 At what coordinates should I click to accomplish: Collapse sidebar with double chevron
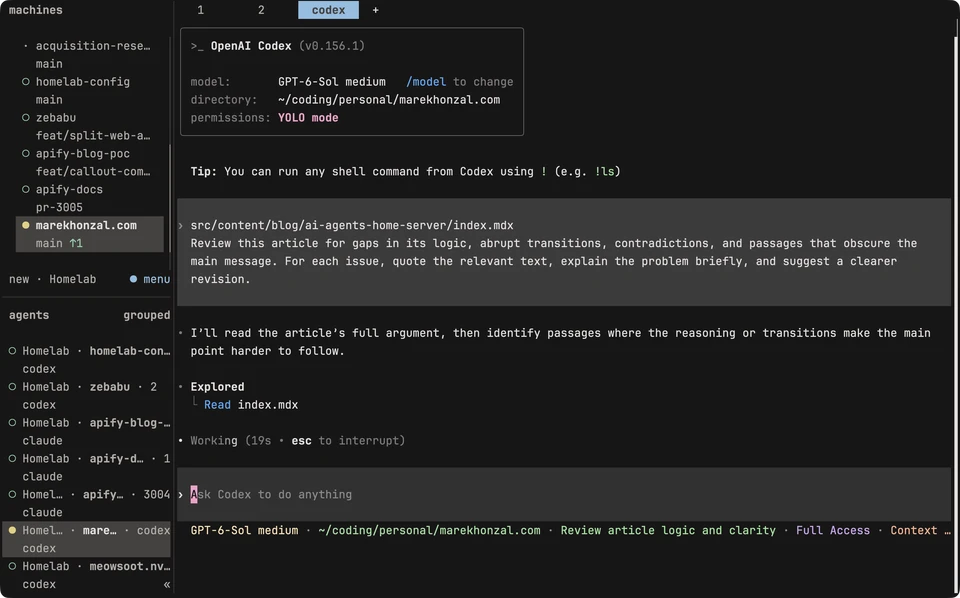(x=167, y=585)
